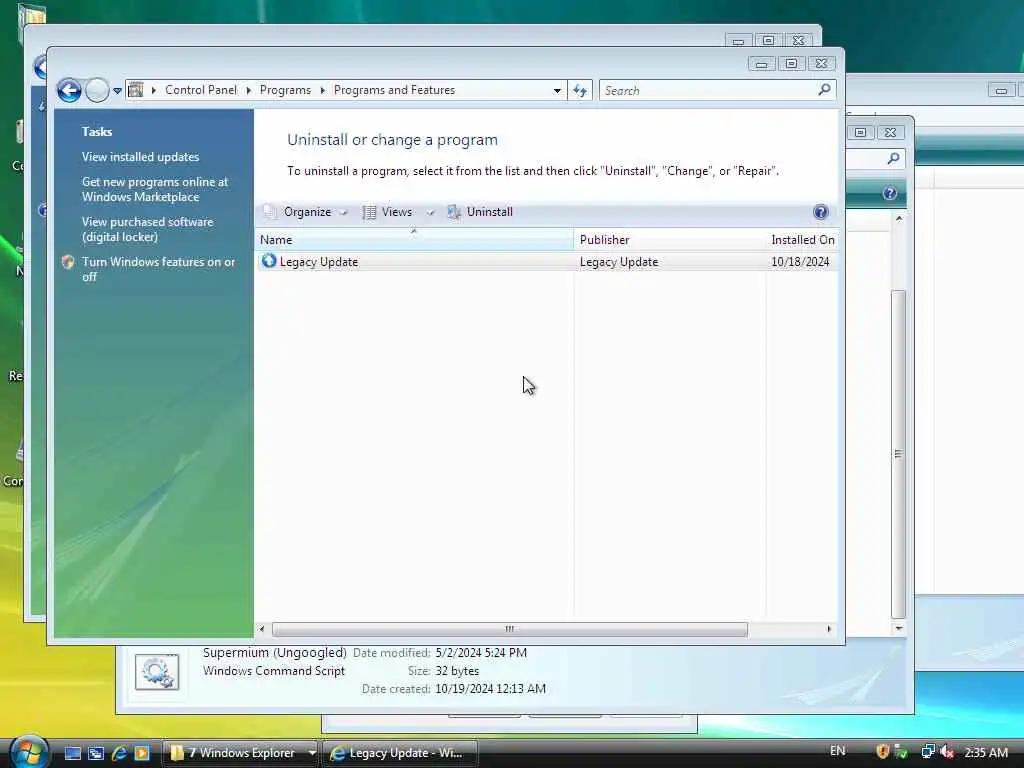Open the recent pages arrow beside Forward
This screenshot has width=1024, height=768.
click(x=118, y=91)
